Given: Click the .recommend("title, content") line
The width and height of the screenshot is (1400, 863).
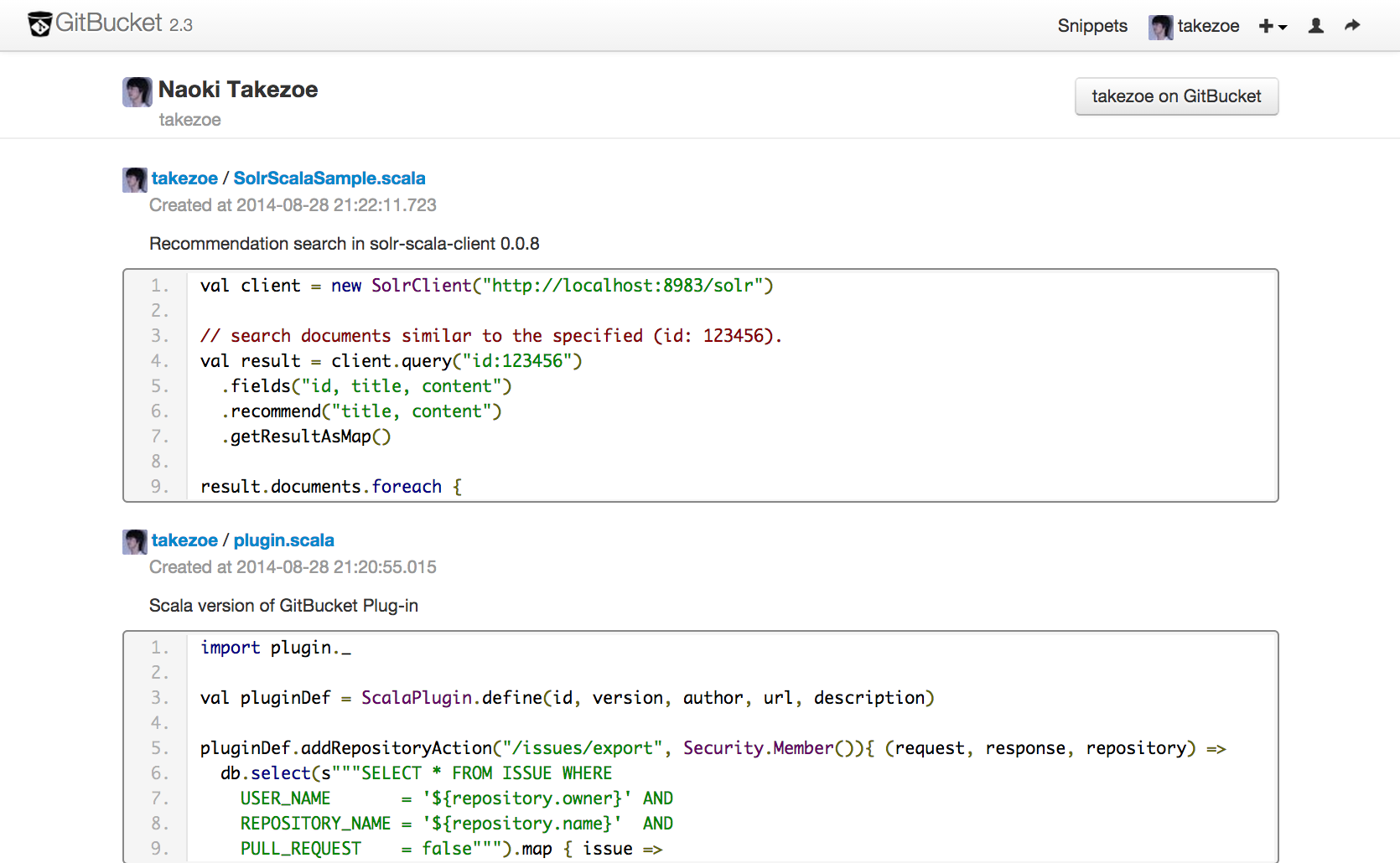Looking at the screenshot, I should (361, 411).
